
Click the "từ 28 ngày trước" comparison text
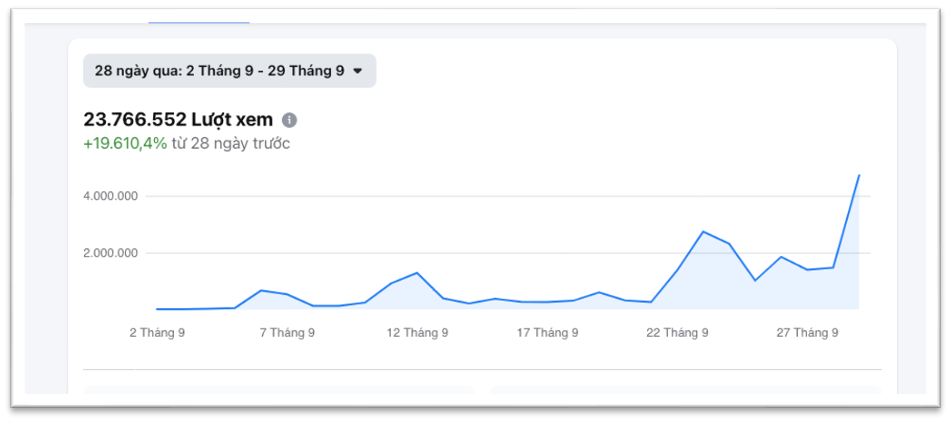pos(231,143)
